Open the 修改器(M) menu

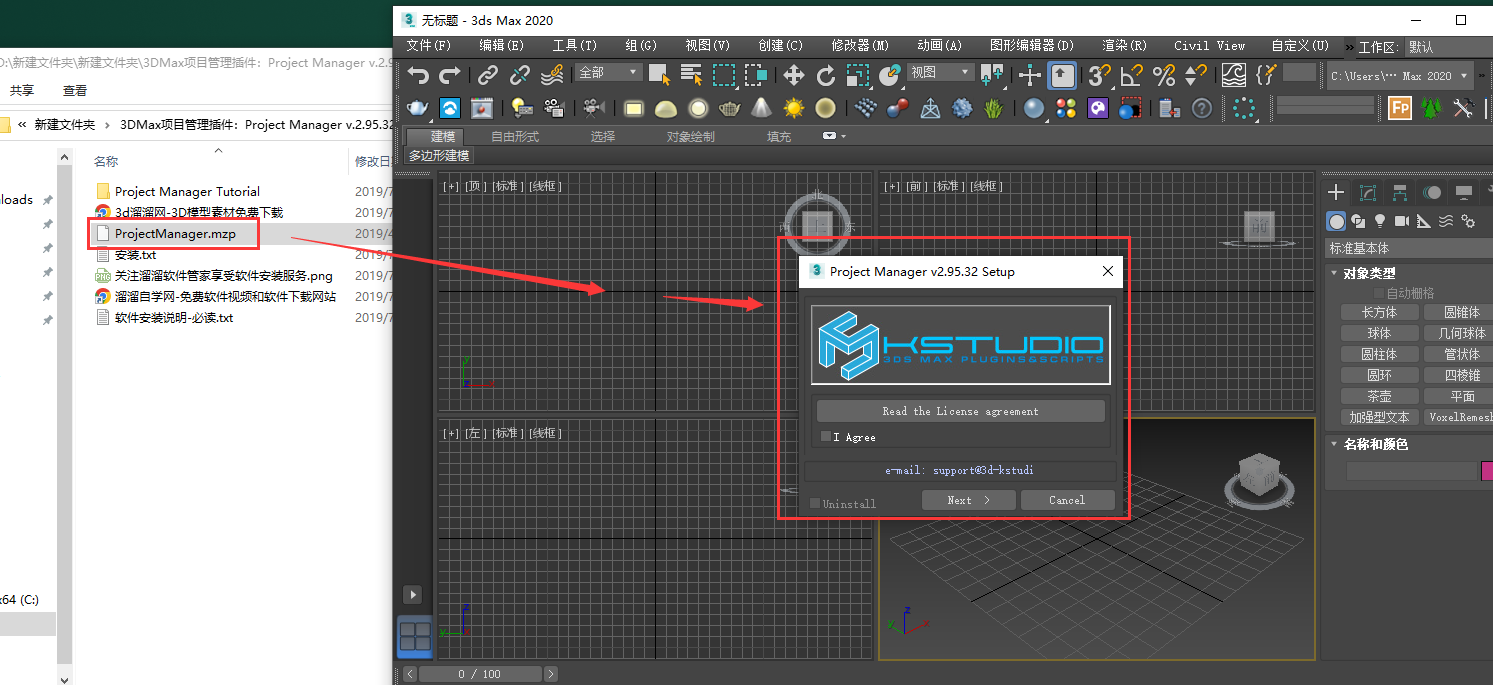860,46
